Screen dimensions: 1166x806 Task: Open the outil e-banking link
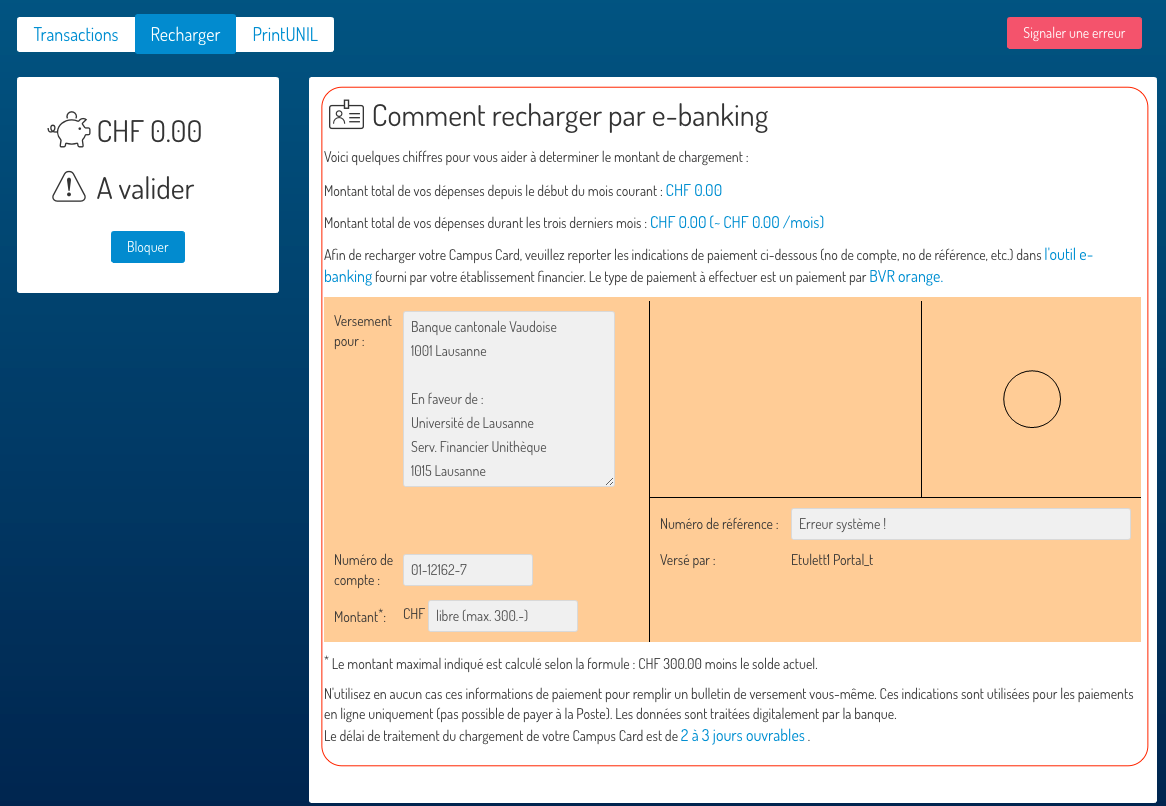click(x=1068, y=255)
